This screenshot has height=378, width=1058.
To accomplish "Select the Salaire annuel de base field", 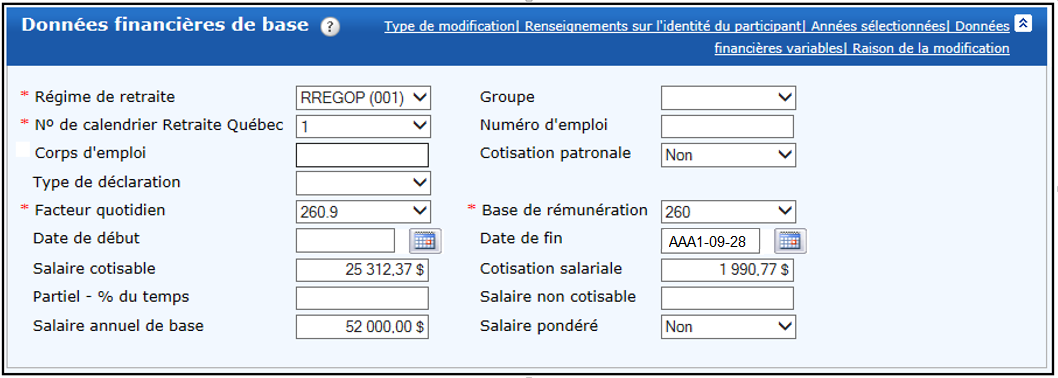I will click(362, 327).
